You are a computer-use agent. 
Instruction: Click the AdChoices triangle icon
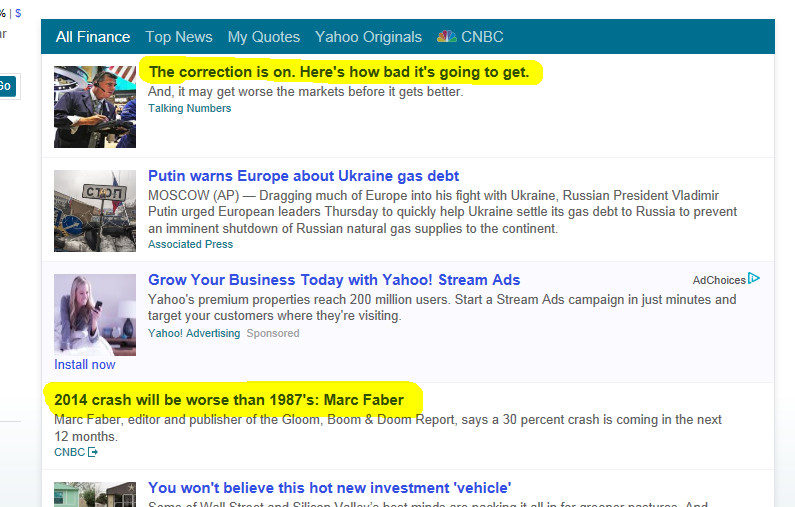point(755,279)
